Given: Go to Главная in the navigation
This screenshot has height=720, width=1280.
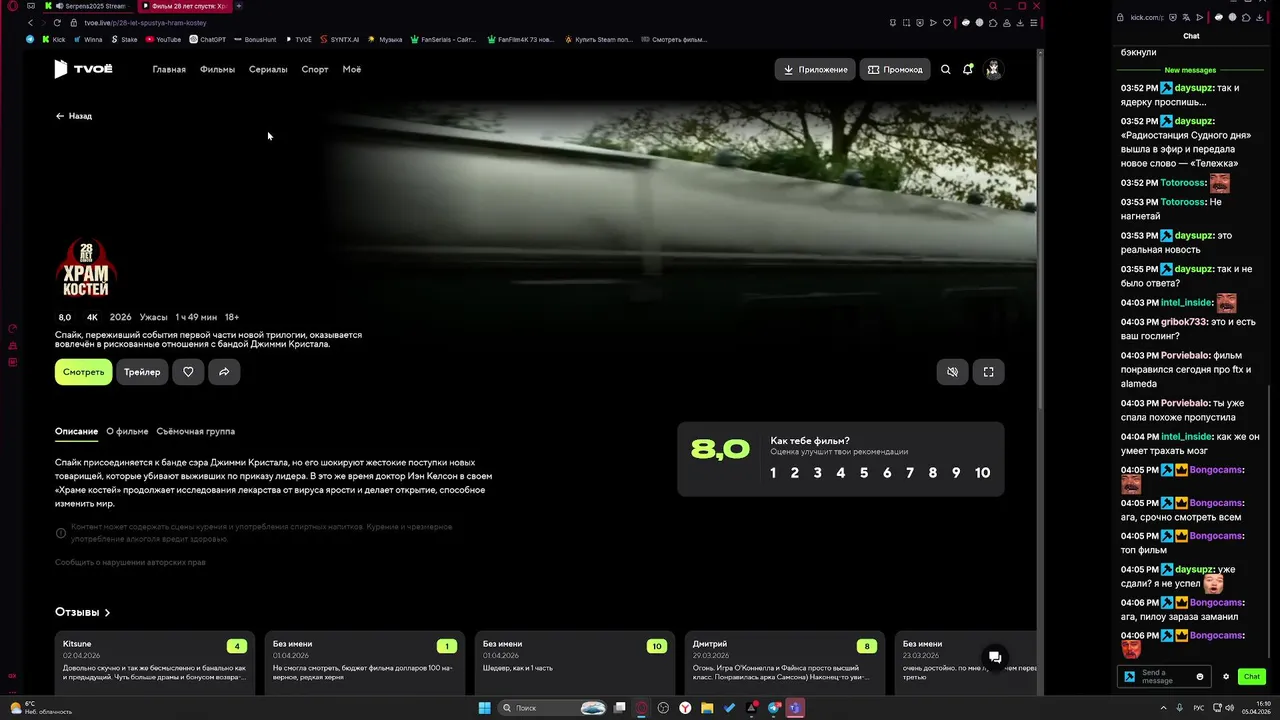Looking at the screenshot, I should pyautogui.click(x=169, y=69).
